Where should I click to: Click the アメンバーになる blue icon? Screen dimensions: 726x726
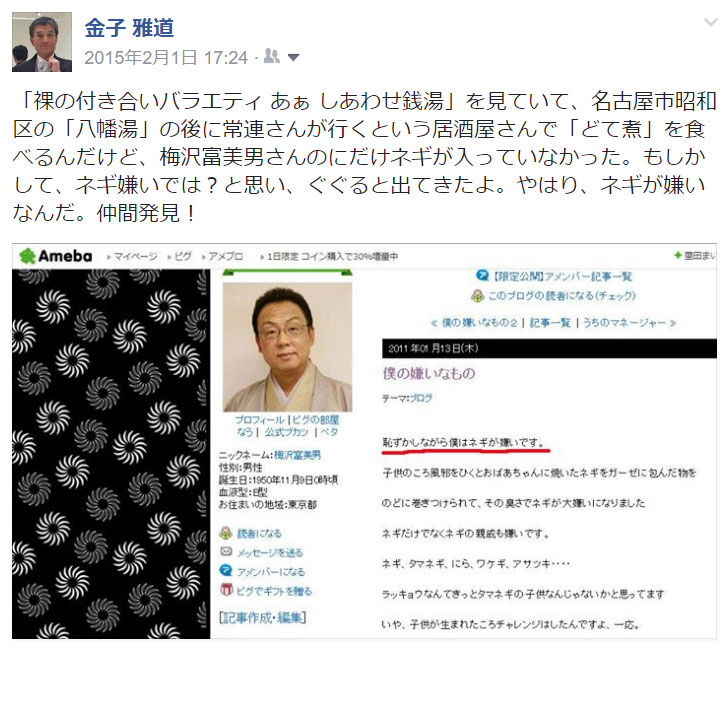(225, 570)
